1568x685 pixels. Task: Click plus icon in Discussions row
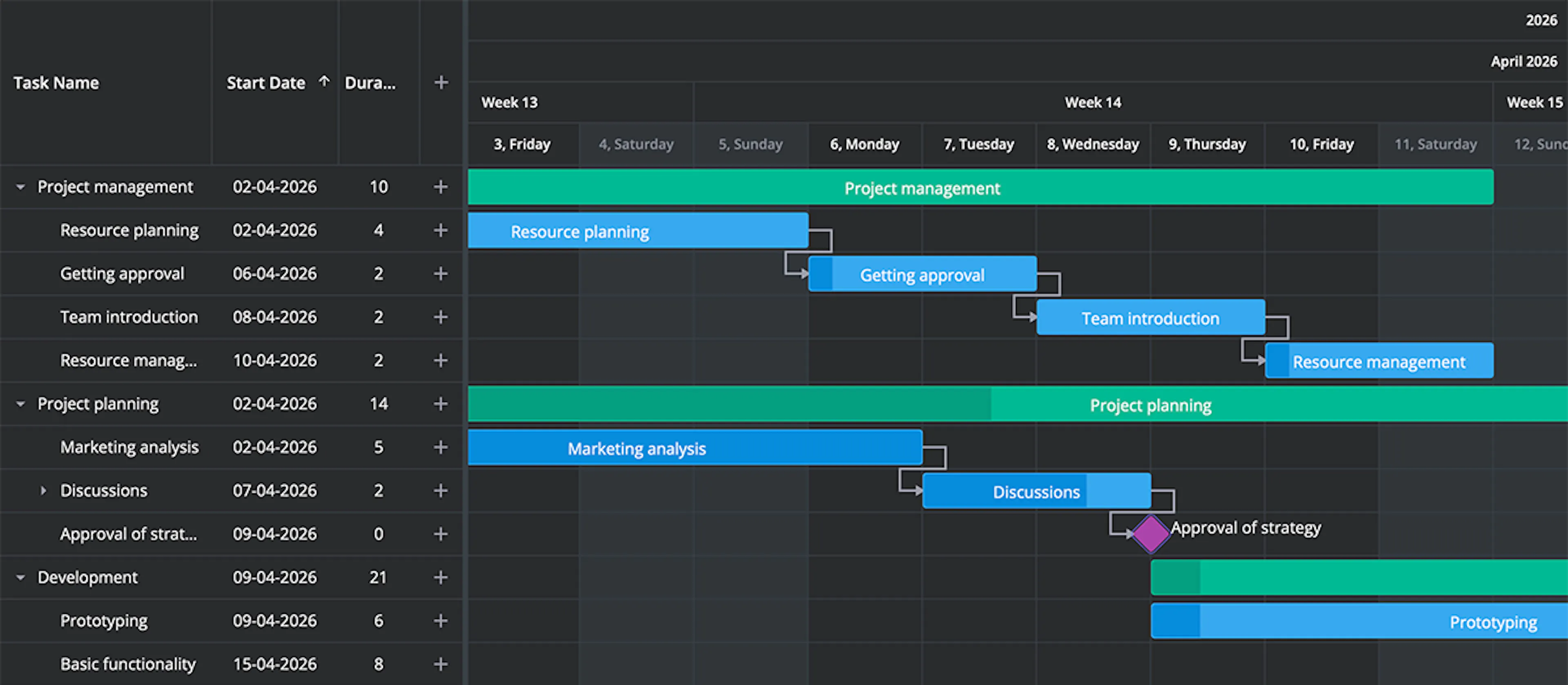pos(441,490)
